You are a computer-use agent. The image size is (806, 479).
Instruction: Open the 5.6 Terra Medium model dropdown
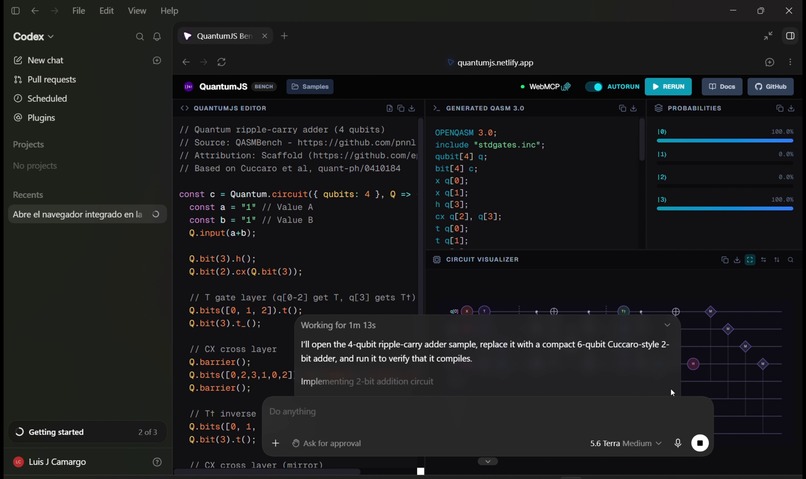pos(626,443)
